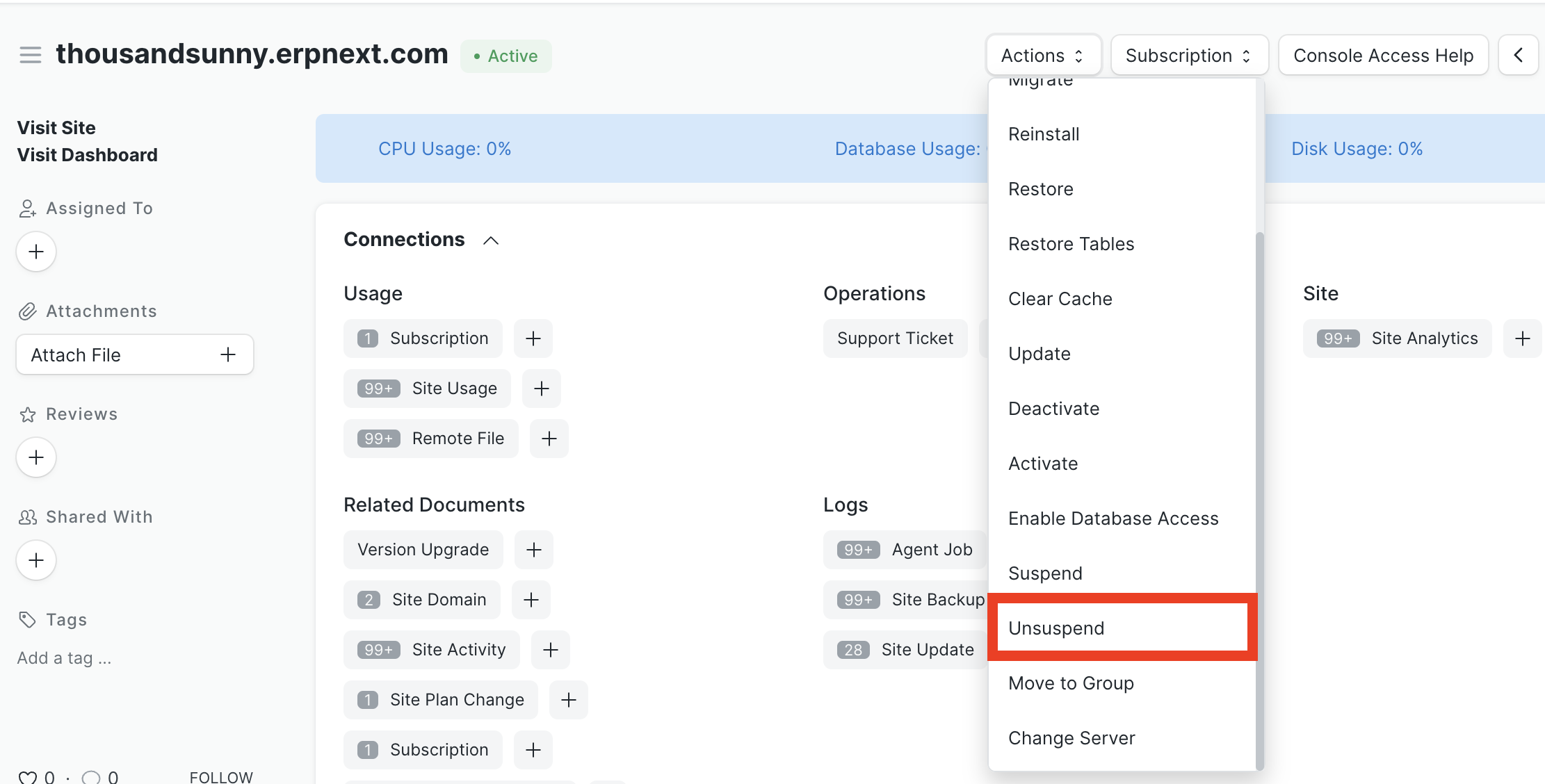1545x784 pixels.
Task: Click plus icon under Assigned To
Action: pos(36,252)
